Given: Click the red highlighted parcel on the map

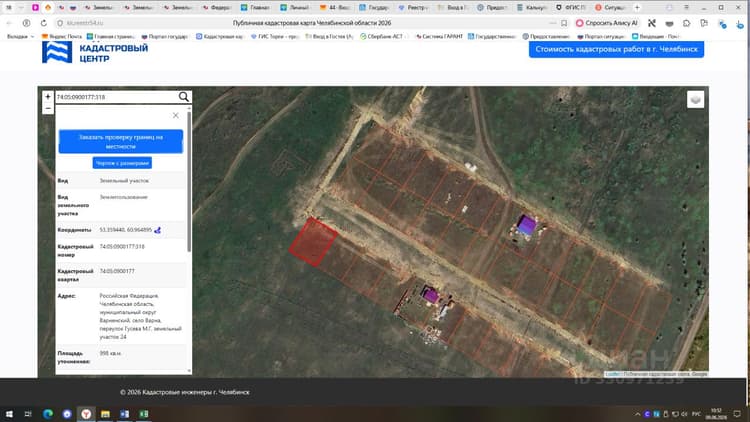Looking at the screenshot, I should 313,241.
